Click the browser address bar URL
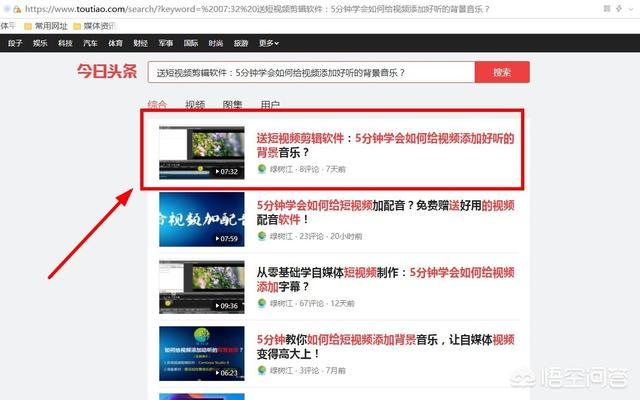The image size is (640, 400). pos(257,9)
